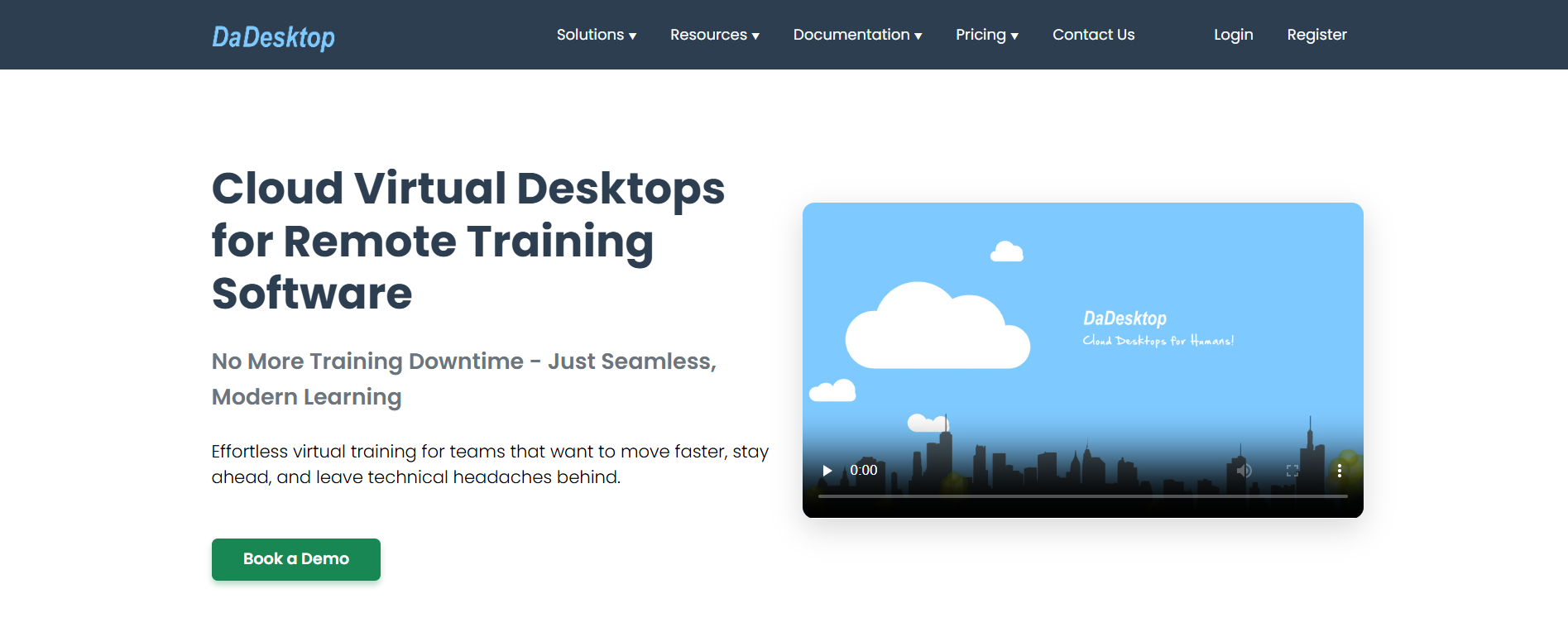
Task: Open the video's three-dot options menu
Action: click(1340, 471)
